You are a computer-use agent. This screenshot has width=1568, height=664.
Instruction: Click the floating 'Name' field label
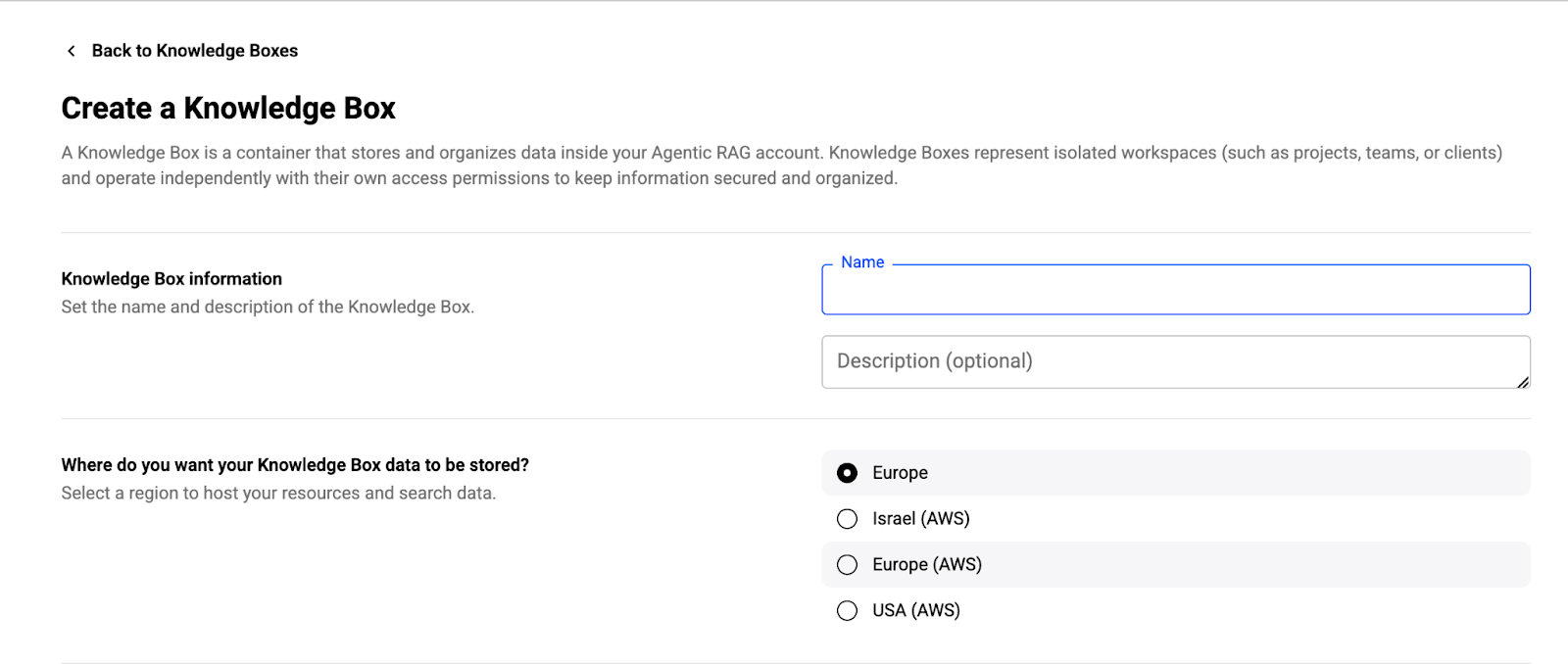tap(862, 262)
